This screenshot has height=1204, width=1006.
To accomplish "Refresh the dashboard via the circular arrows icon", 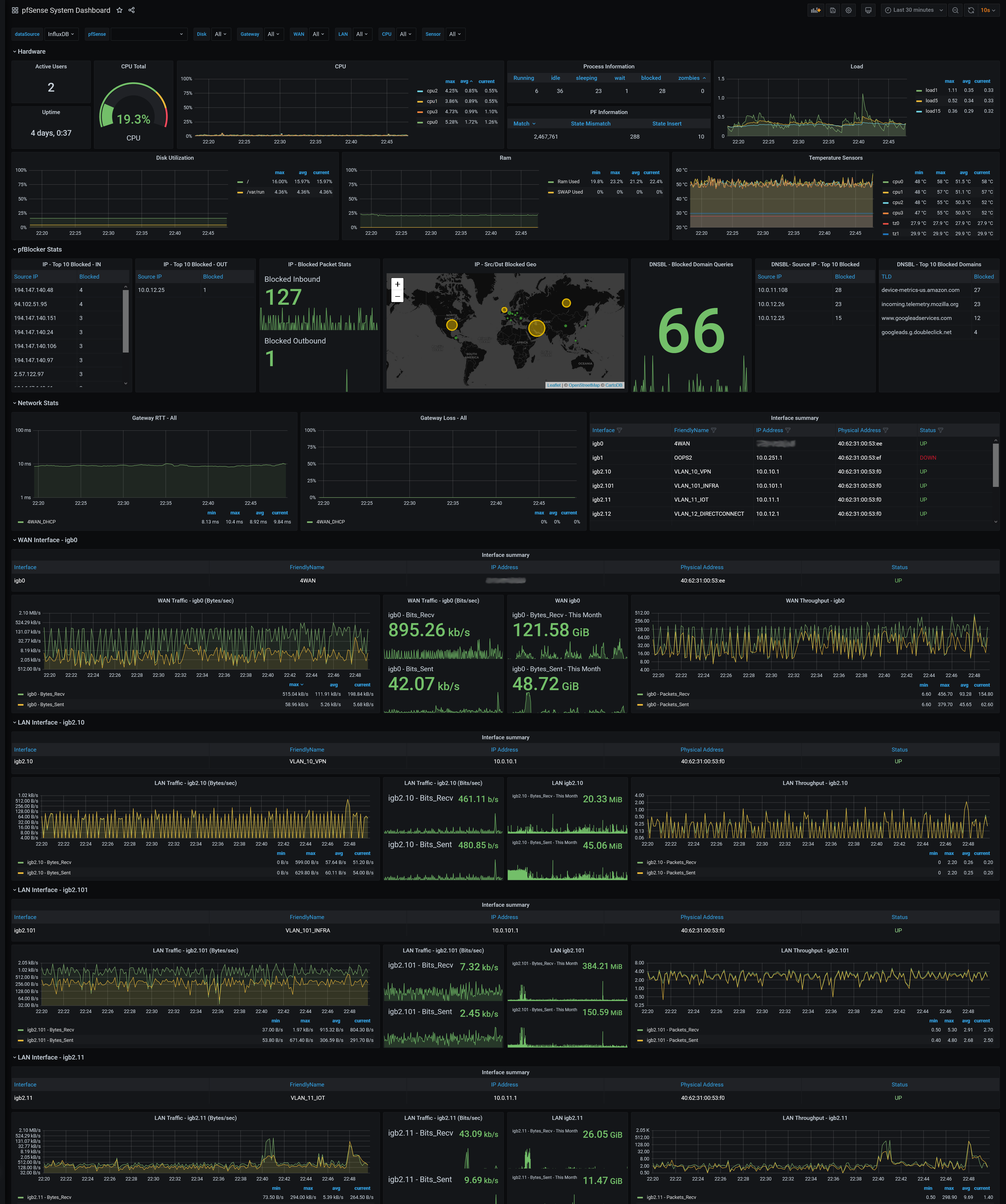I will pos(970,10).
